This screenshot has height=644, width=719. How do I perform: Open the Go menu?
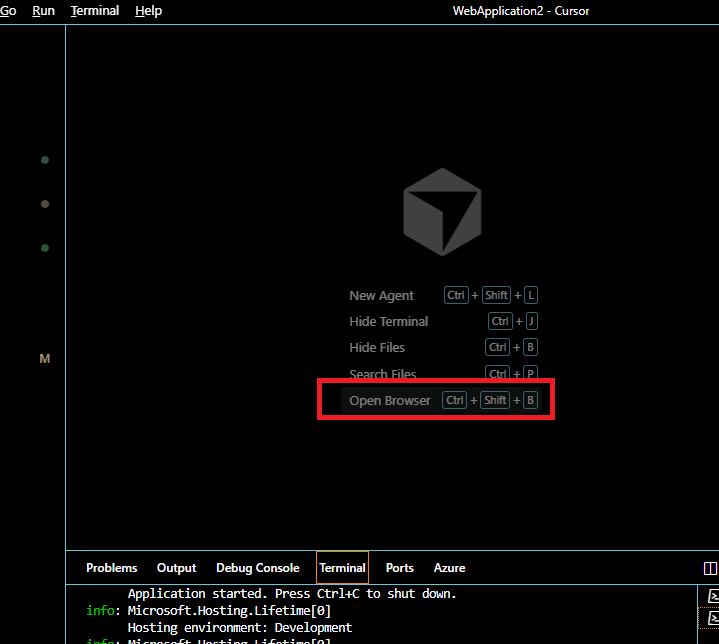pyautogui.click(x=8, y=11)
